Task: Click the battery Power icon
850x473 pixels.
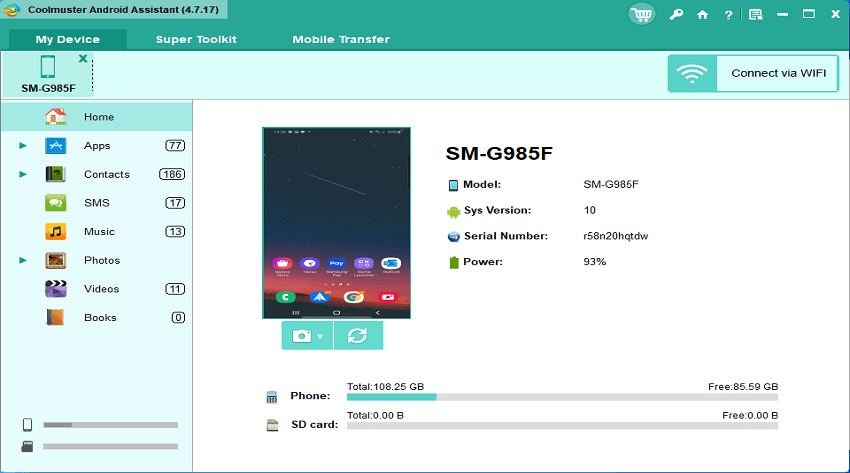Action: [x=454, y=262]
